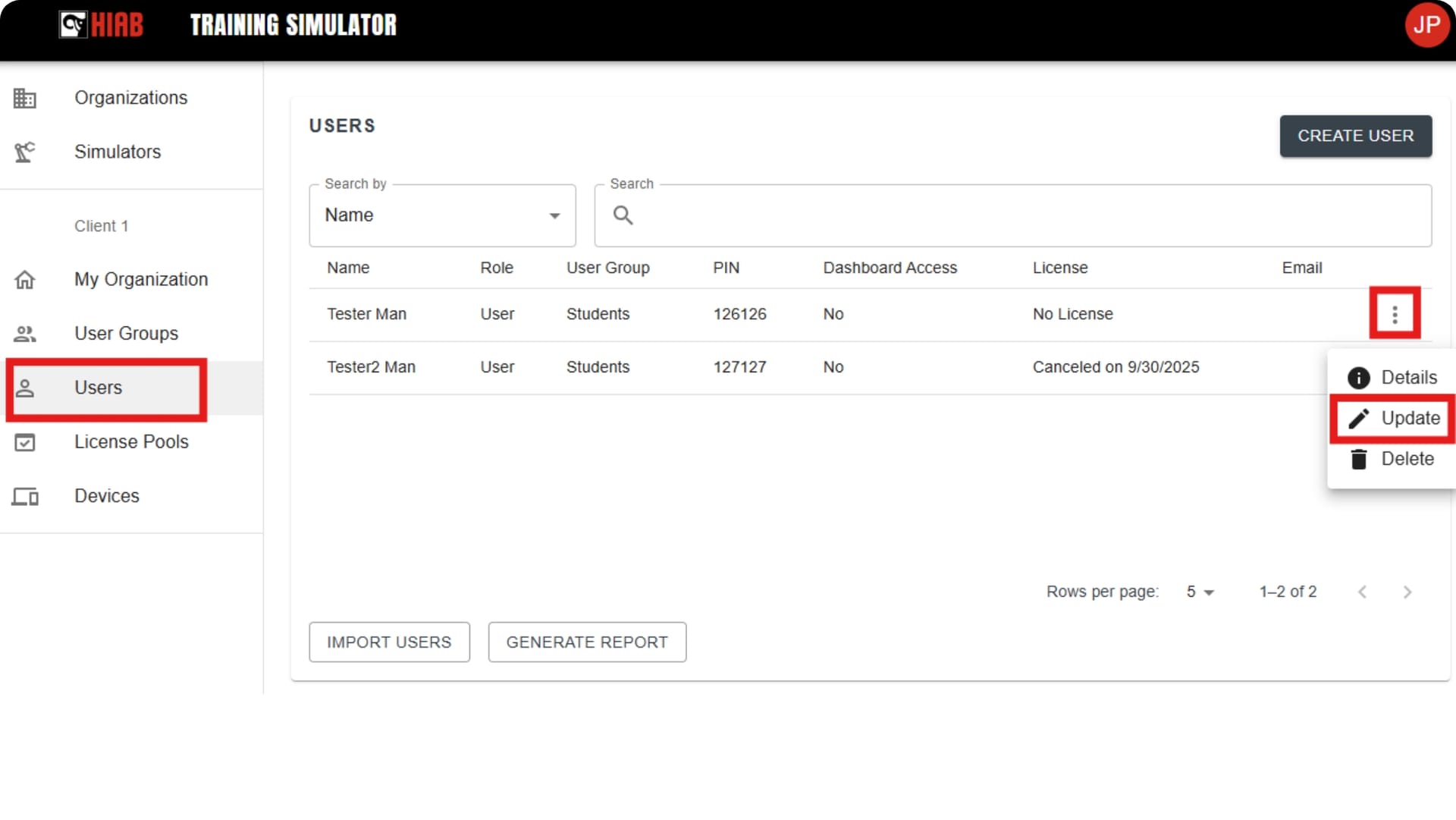1456x820 pixels.
Task: Click the Details info icon
Action: (1358, 378)
